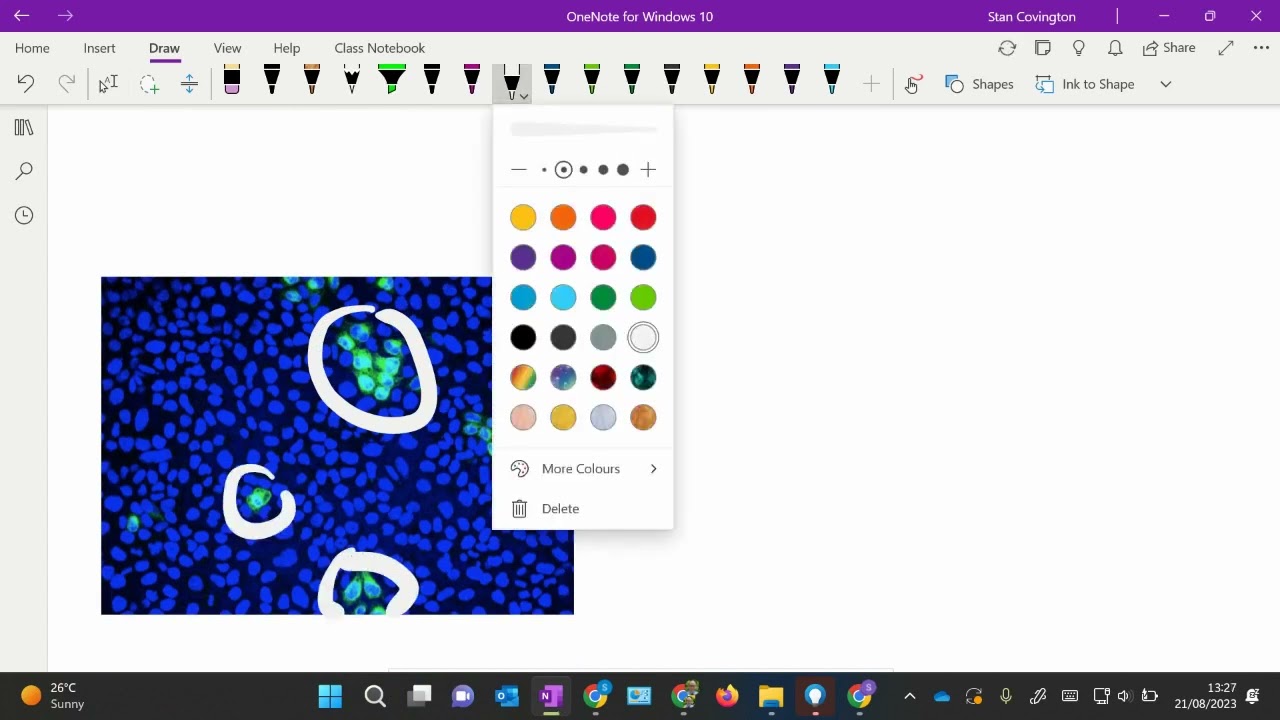Image resolution: width=1280 pixels, height=720 pixels.
Task: Navigate back with the arrow
Action: click(21, 16)
